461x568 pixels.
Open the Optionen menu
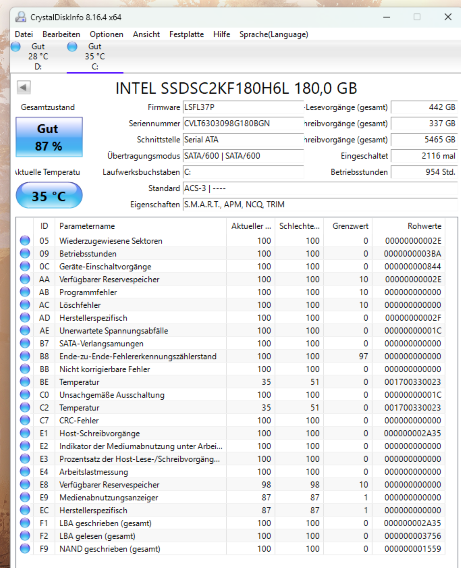[106, 34]
